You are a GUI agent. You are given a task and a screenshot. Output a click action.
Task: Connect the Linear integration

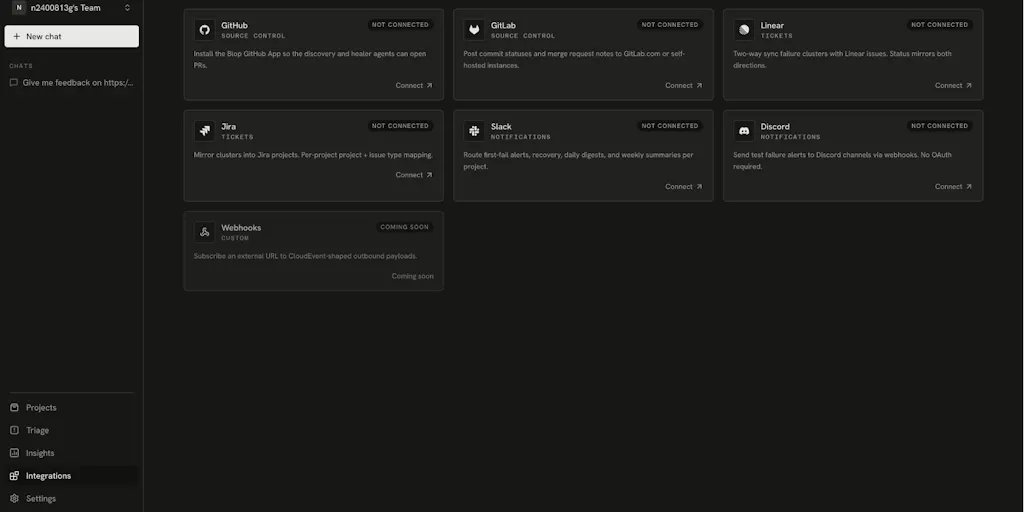[953, 86]
